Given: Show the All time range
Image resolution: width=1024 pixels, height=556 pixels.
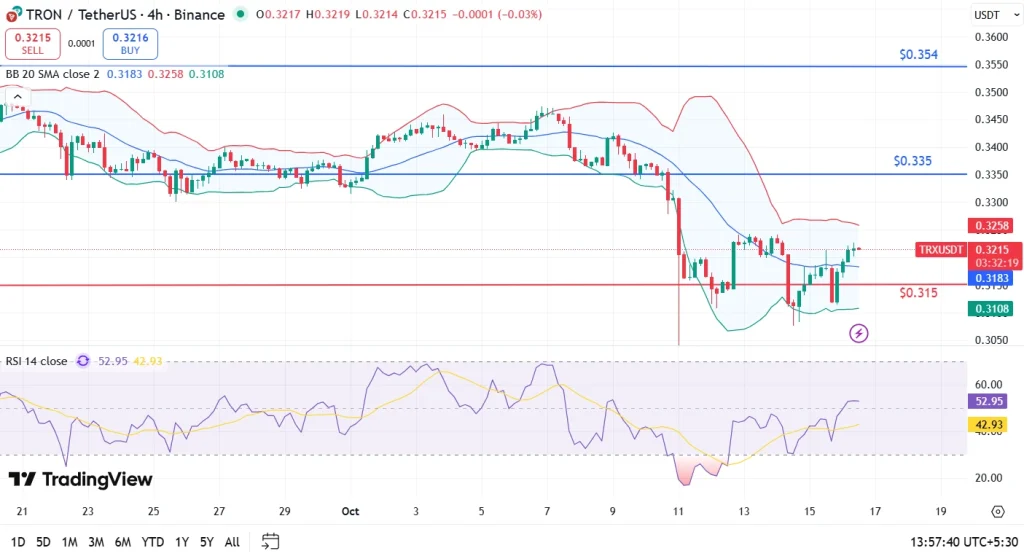Looking at the screenshot, I should coord(232,541).
